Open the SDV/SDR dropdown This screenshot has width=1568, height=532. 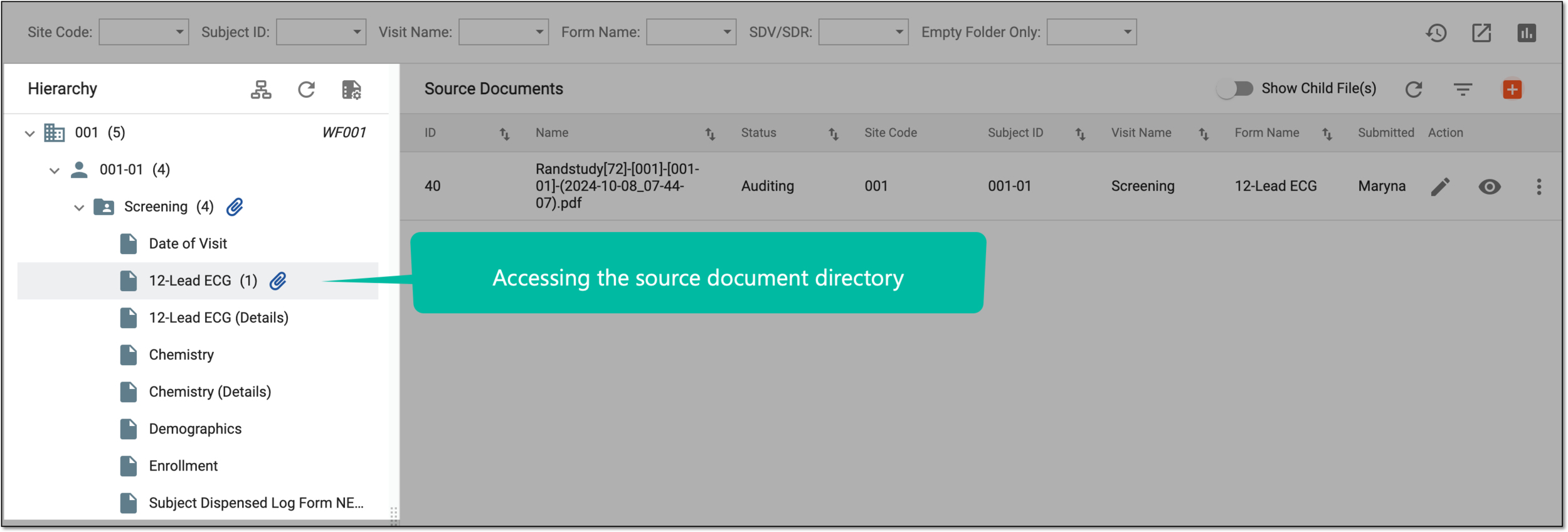click(864, 32)
